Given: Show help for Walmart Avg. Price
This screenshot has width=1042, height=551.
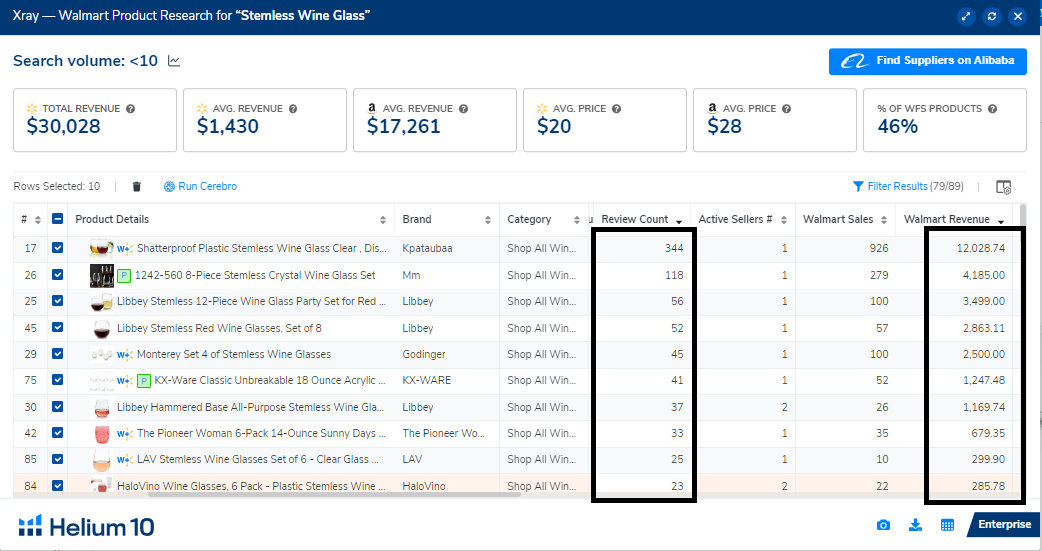Looking at the screenshot, I should pyautogui.click(x=616, y=108).
